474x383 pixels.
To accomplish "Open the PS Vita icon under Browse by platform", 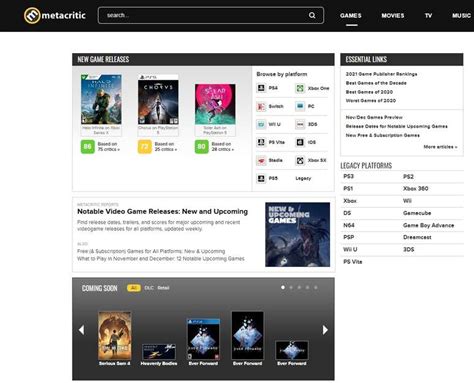I will click(261, 142).
